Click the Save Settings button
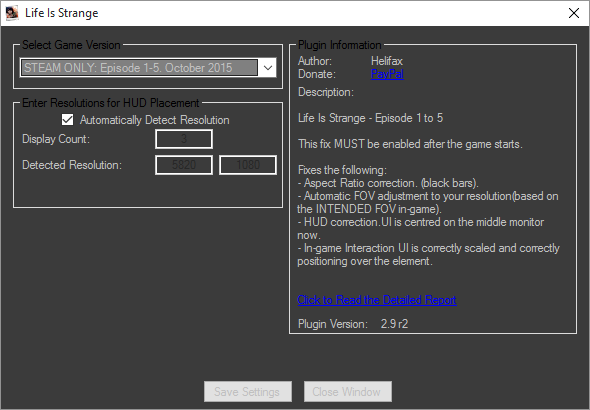 click(248, 392)
